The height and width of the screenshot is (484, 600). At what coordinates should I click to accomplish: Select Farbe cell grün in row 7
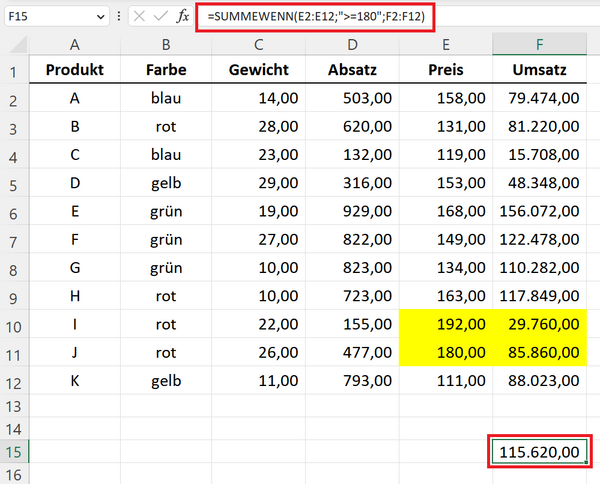(166, 240)
